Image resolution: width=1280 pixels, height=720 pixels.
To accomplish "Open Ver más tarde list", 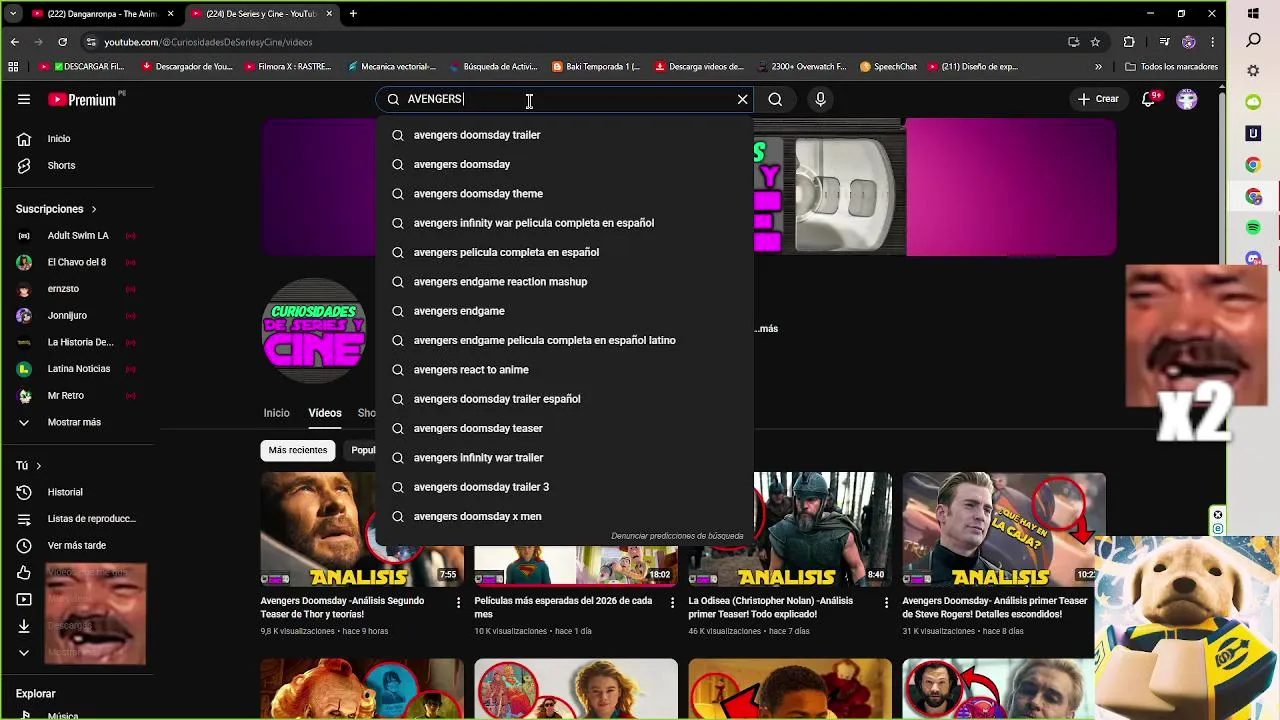I will coord(77,546).
